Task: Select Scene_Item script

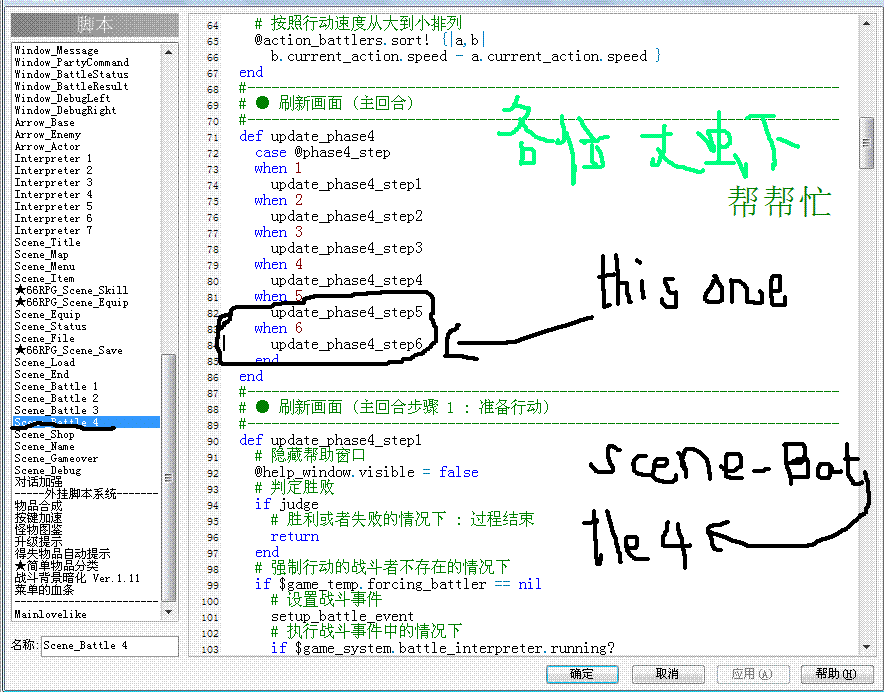Action: point(44,279)
